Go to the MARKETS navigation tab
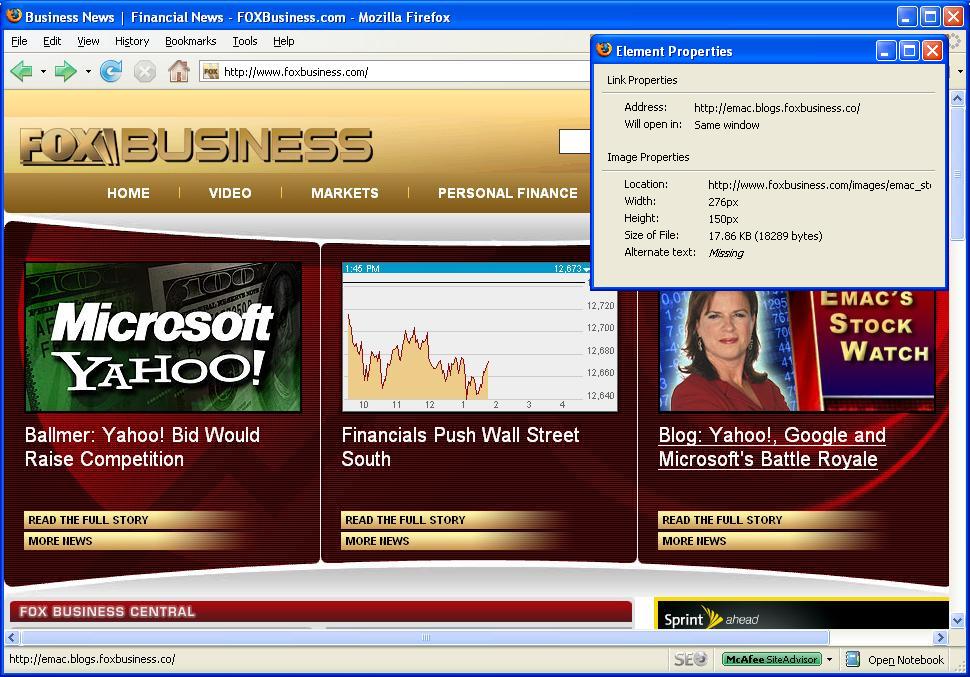 coord(345,193)
